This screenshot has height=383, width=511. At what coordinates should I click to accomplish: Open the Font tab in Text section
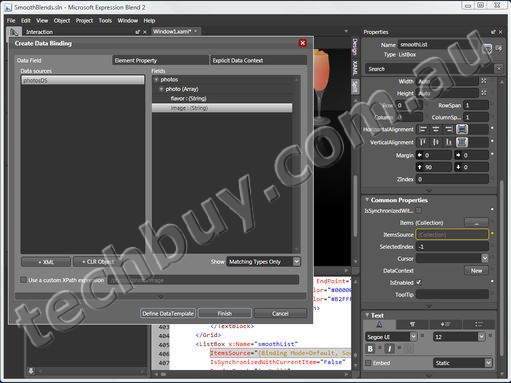(379, 324)
